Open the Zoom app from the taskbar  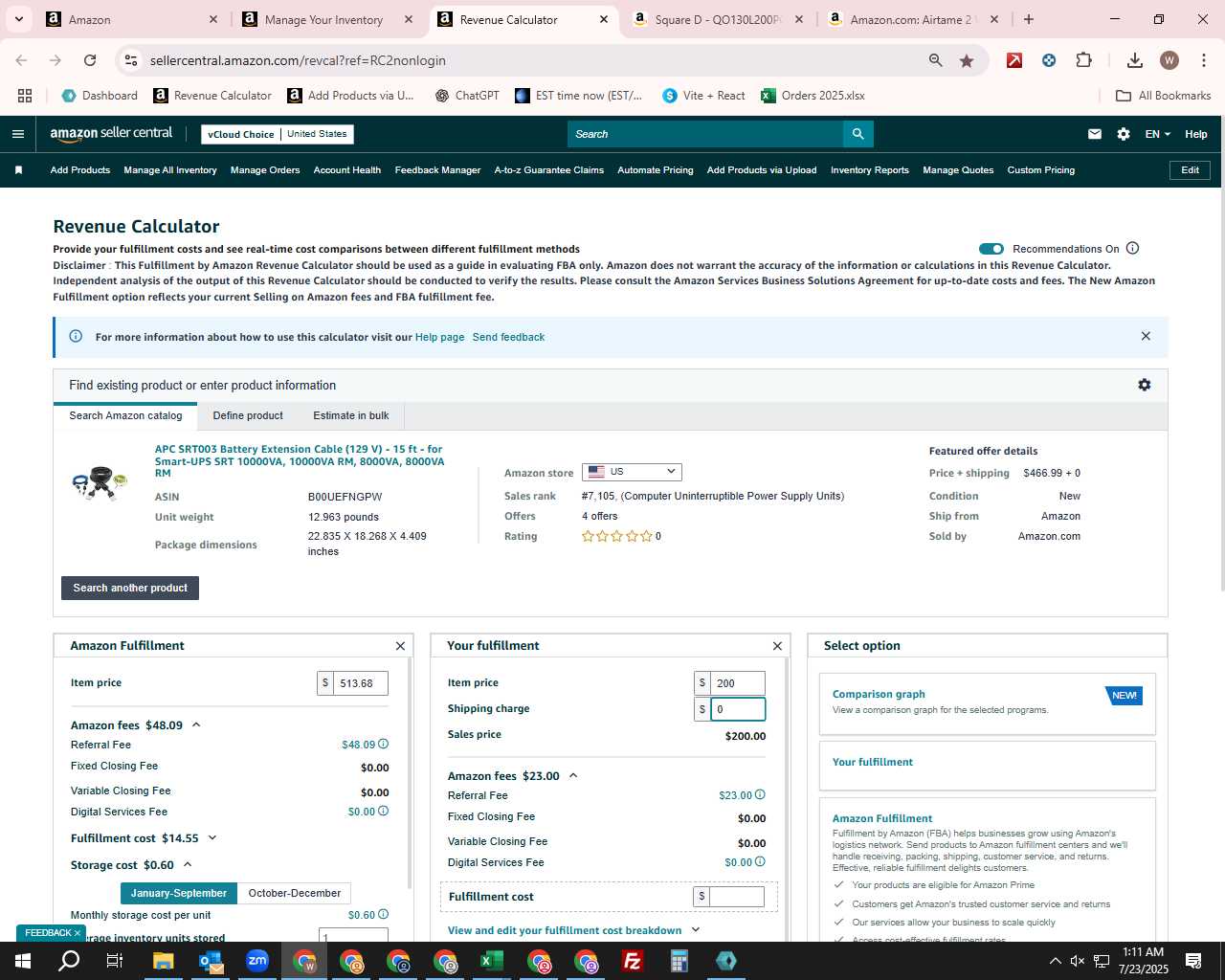(257, 961)
